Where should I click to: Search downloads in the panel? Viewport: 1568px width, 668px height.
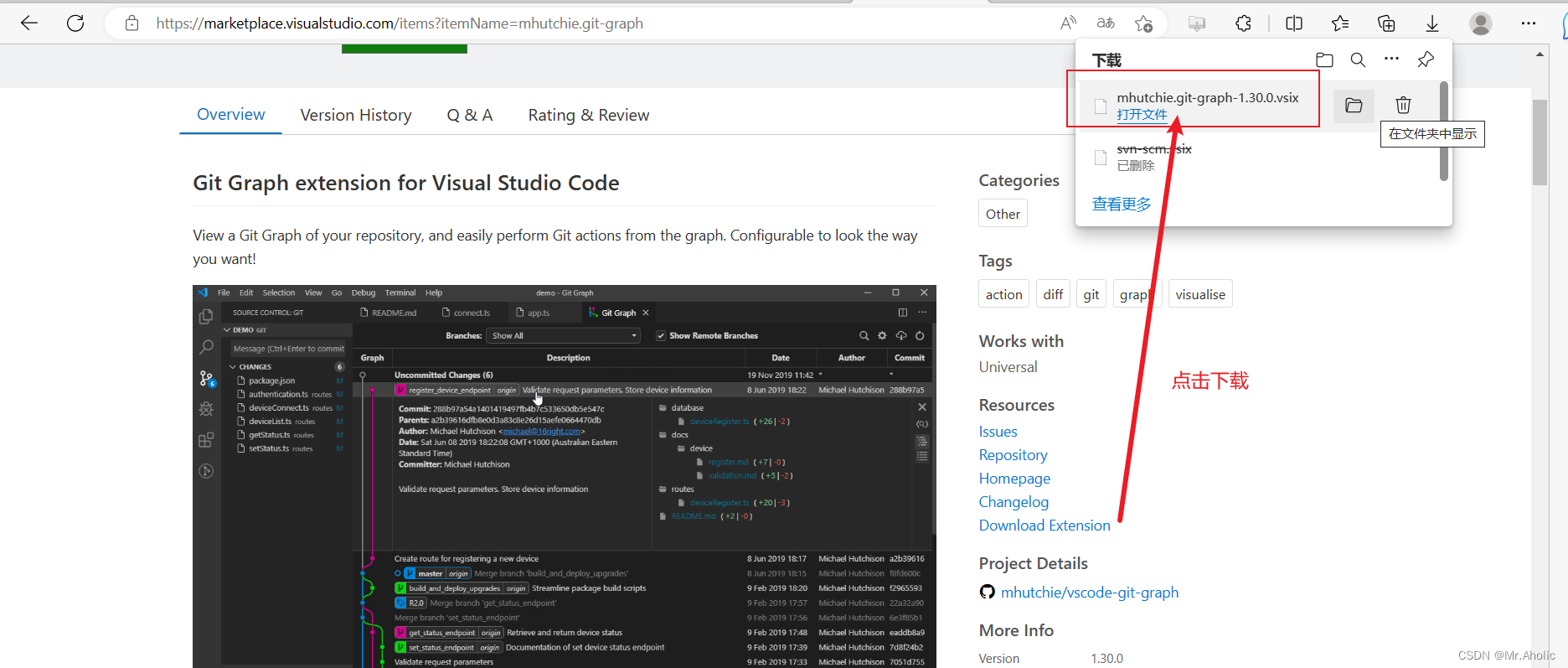1358,60
